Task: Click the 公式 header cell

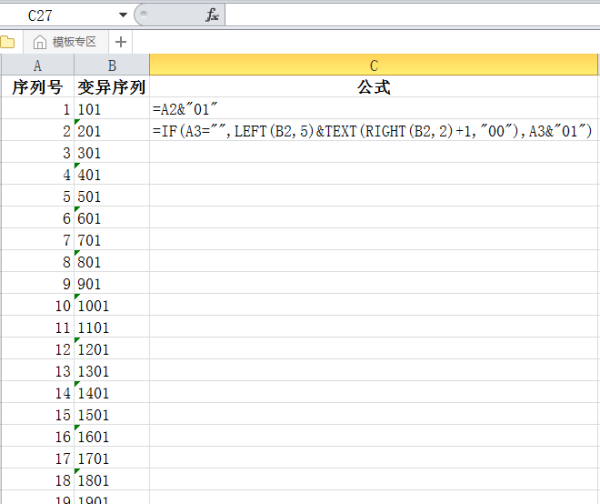Action: 373,87
